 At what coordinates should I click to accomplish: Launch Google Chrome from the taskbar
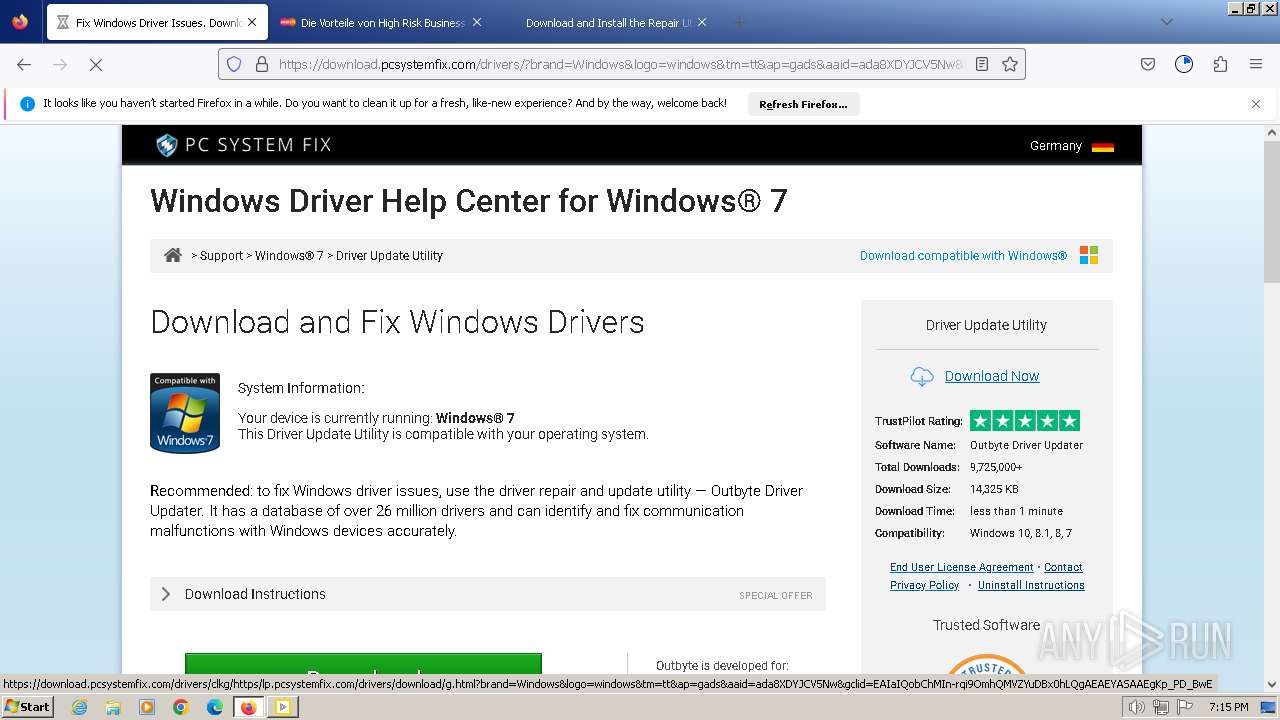(x=181, y=707)
